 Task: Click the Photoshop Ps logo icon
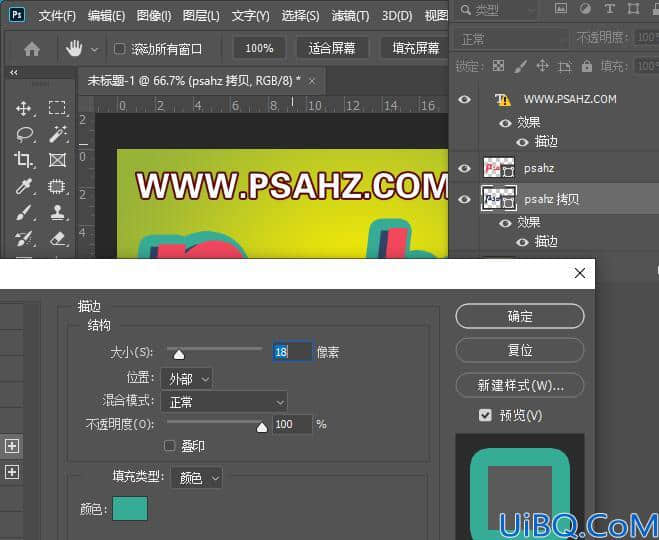[18, 15]
